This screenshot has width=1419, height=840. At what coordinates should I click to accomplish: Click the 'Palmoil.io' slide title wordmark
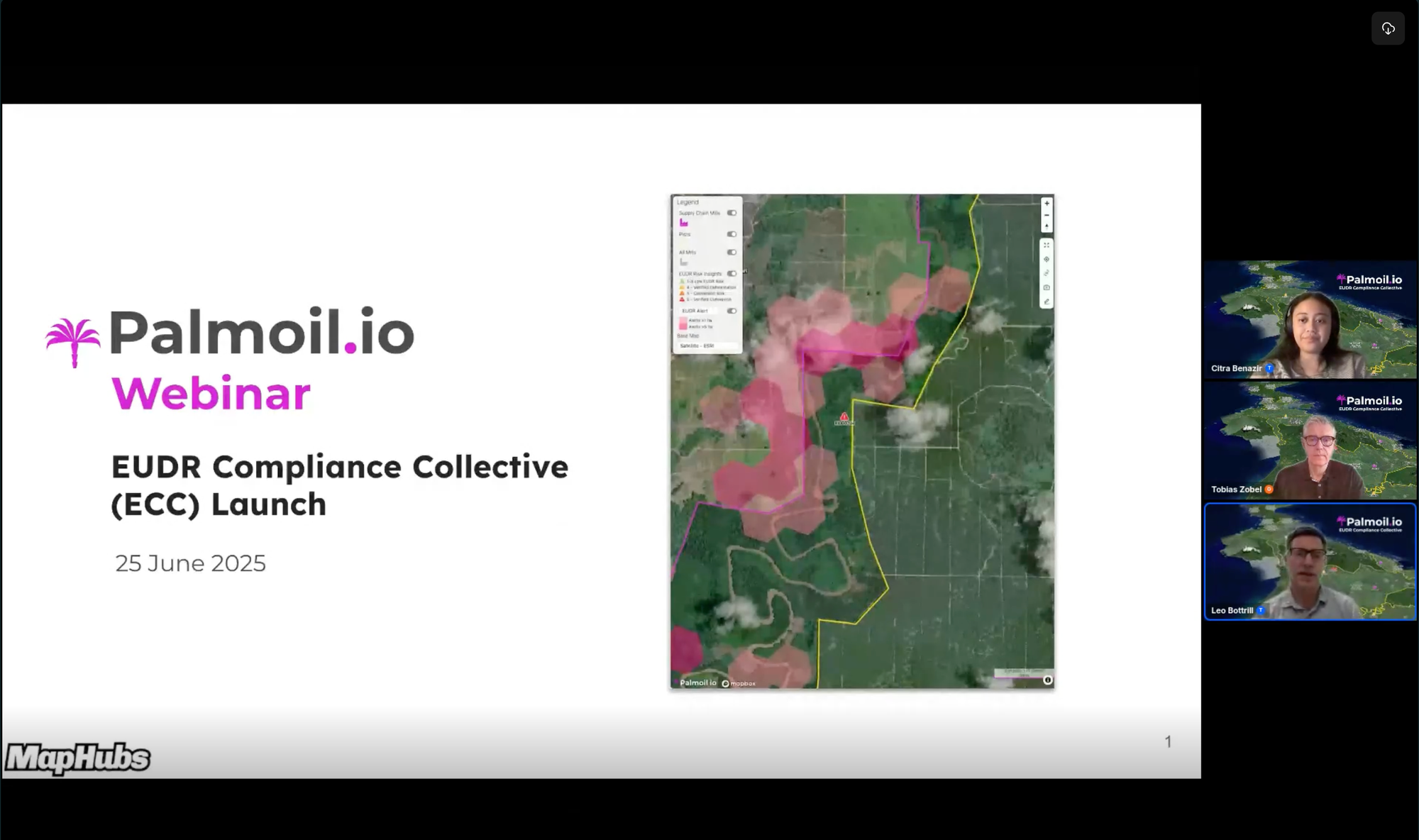[x=262, y=332]
